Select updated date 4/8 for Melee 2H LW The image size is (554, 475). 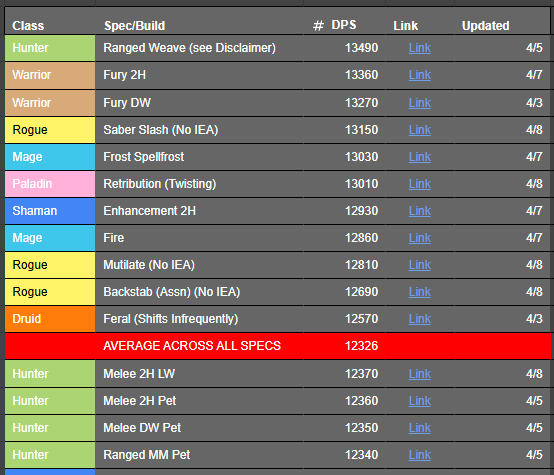click(x=534, y=374)
